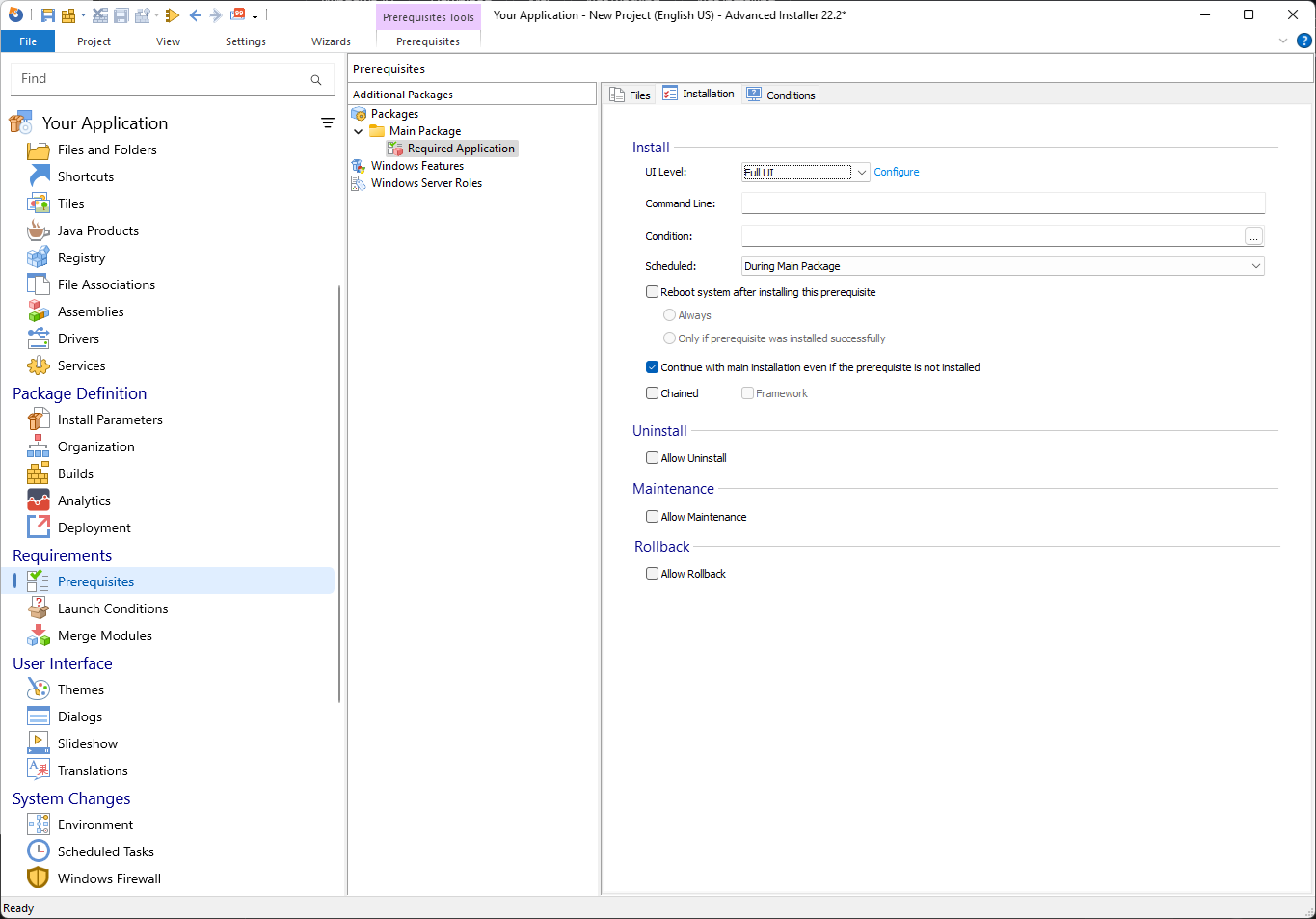Enable the Allow Maintenance checkbox

(653, 517)
